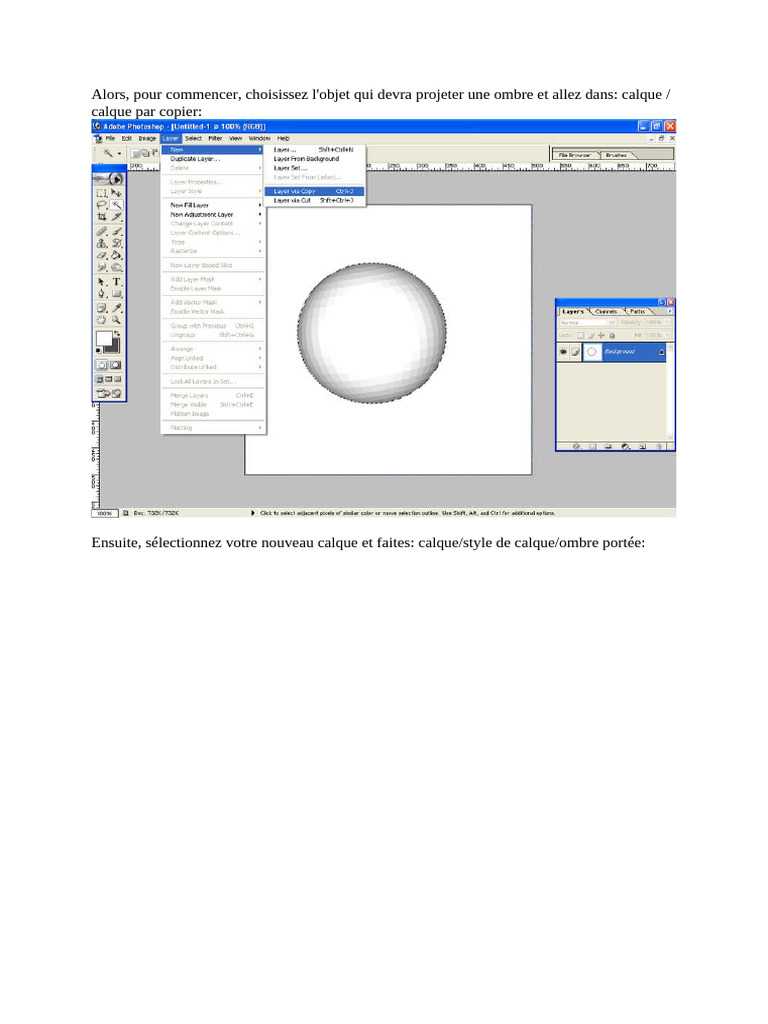
Task: Click Create new set folder icon
Action: [608, 446]
